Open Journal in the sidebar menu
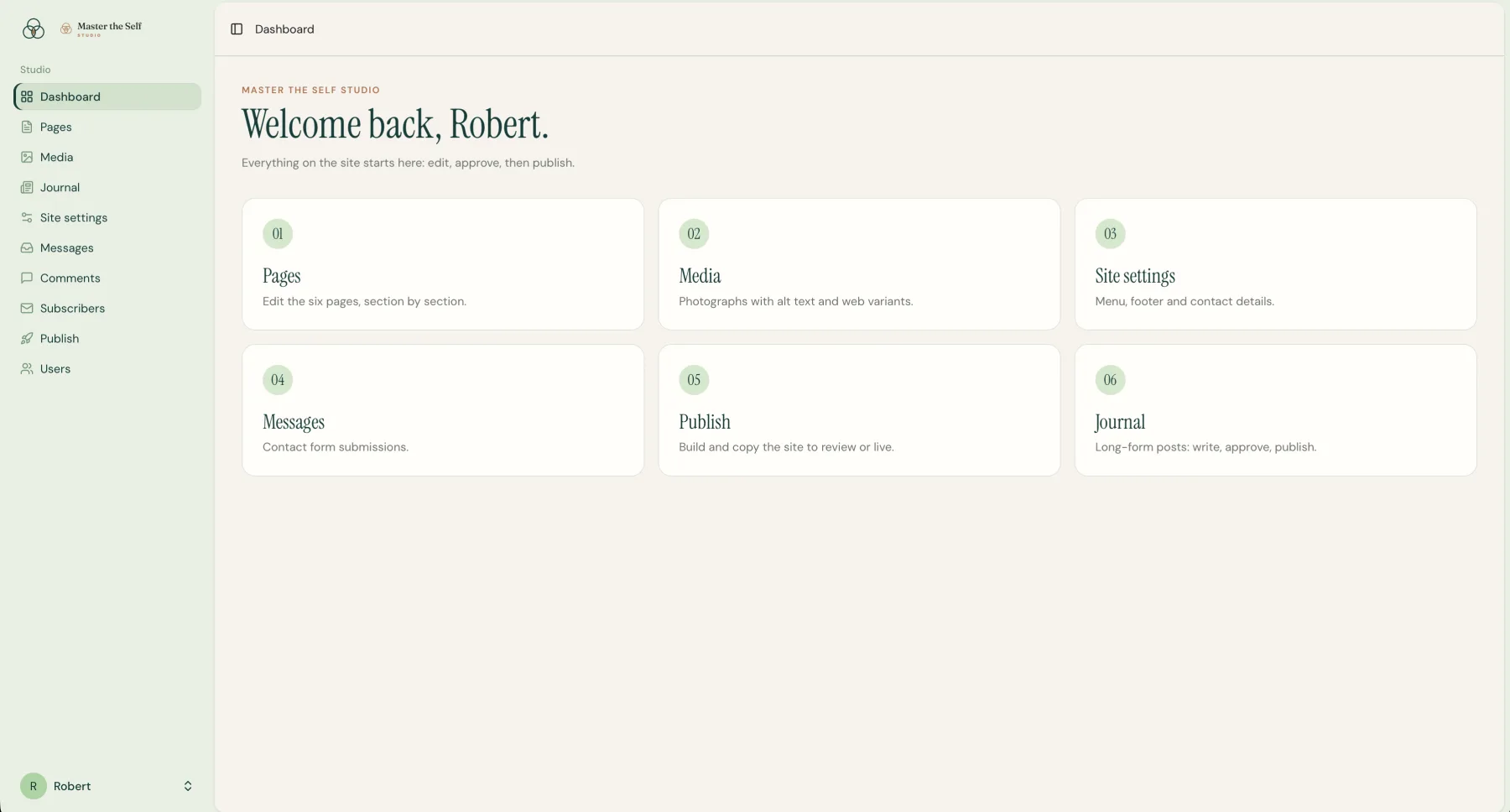1510x812 pixels. [x=107, y=187]
